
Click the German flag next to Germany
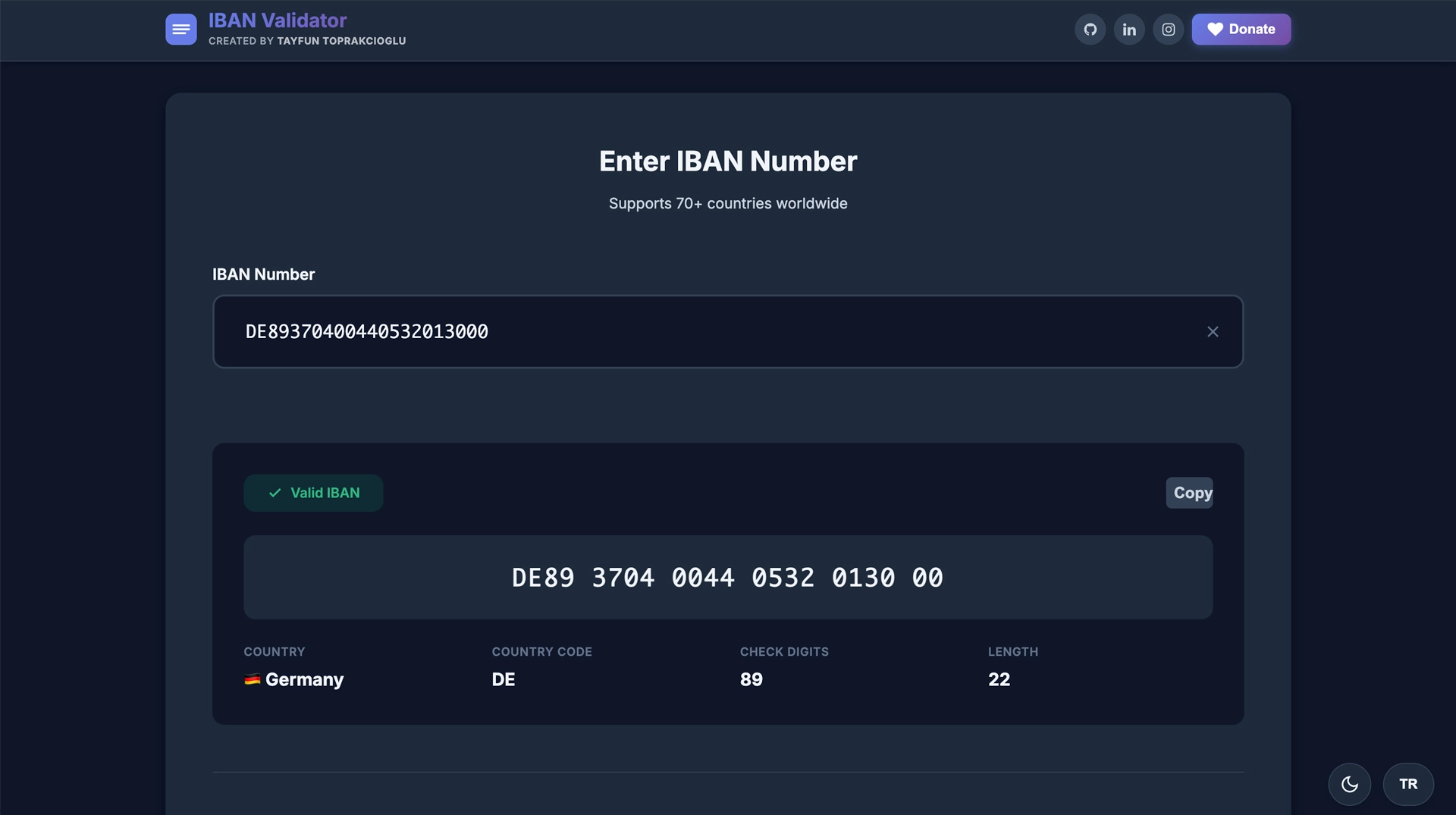click(253, 679)
